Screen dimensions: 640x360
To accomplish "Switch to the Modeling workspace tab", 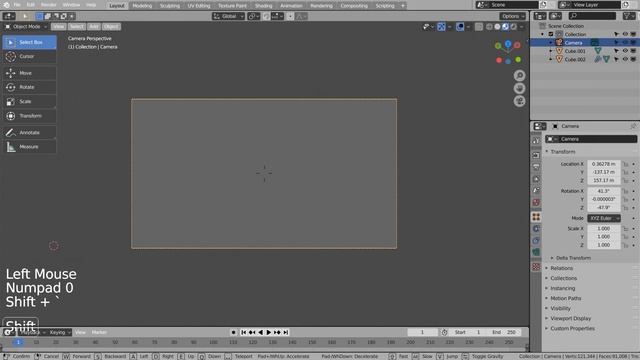I will point(142,6).
